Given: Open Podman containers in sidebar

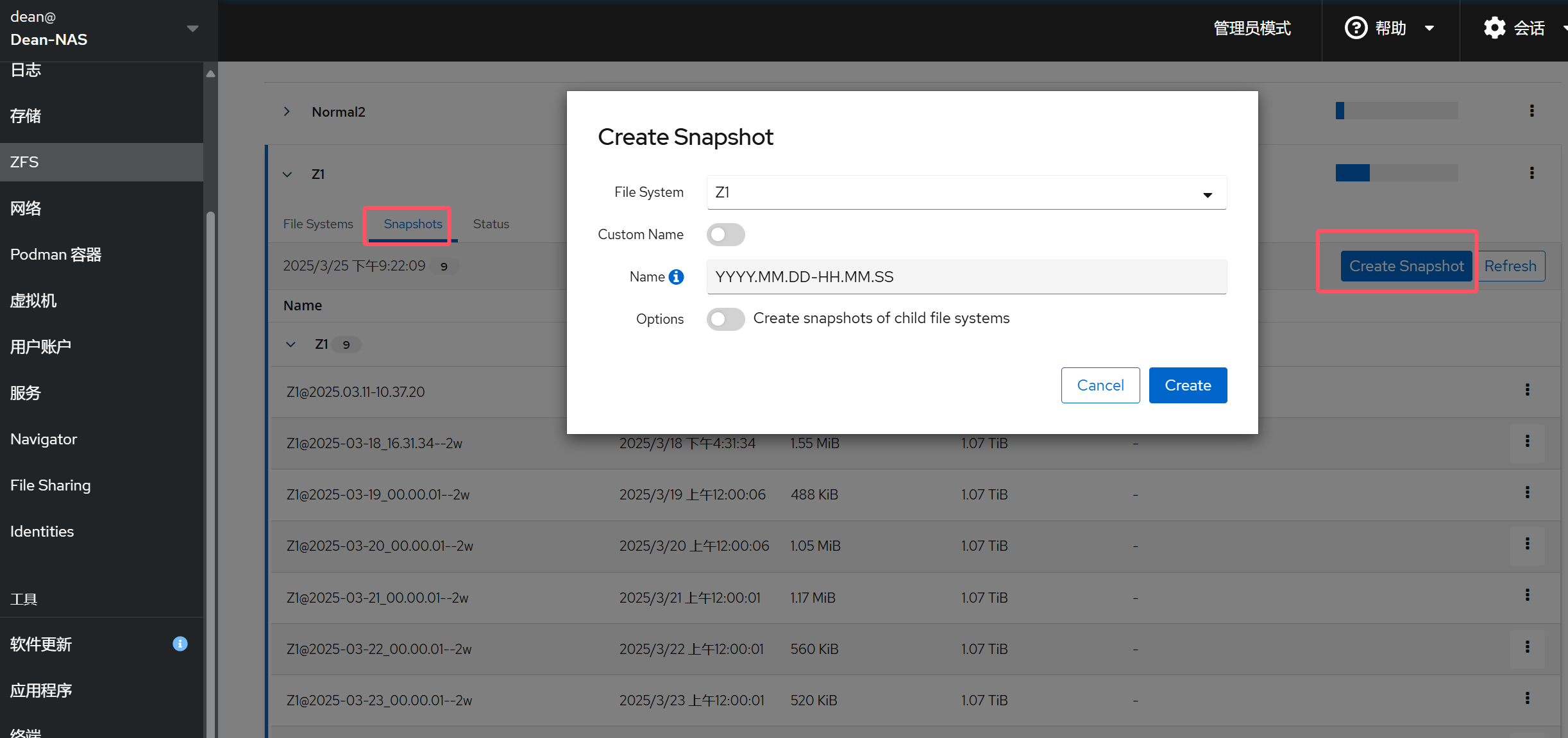Looking at the screenshot, I should click(x=56, y=255).
